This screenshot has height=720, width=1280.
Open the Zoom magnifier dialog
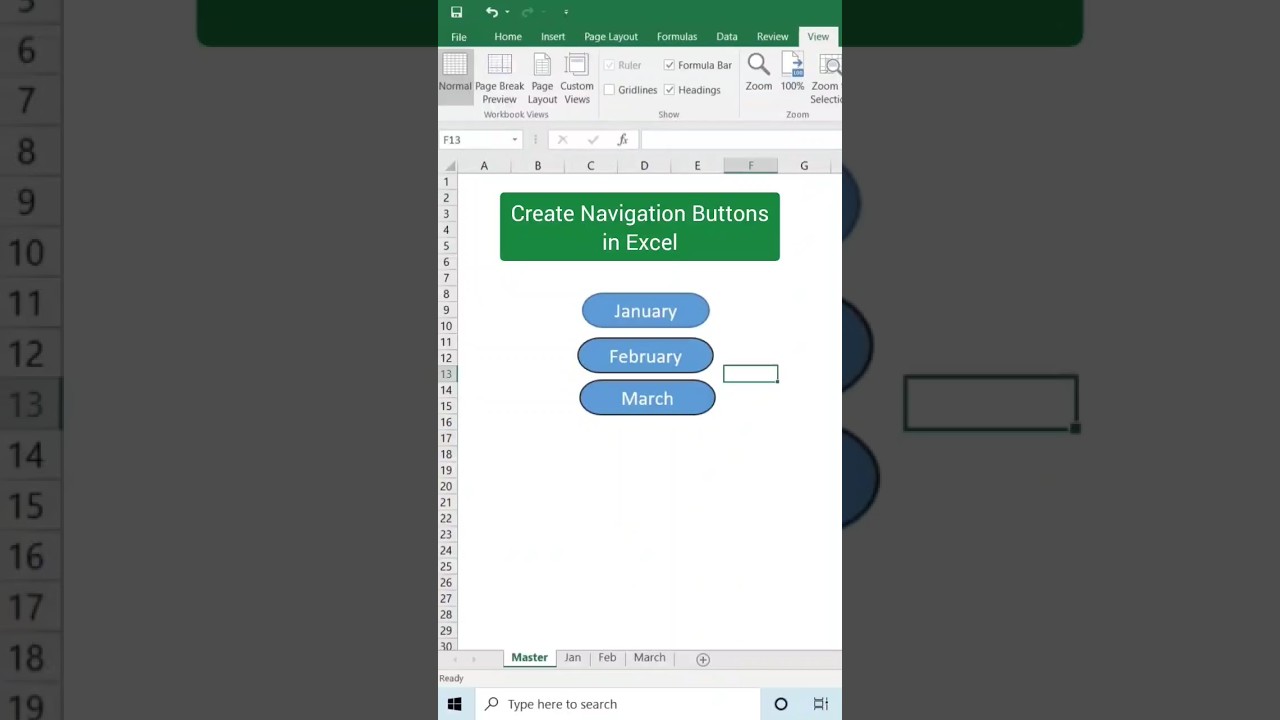tap(759, 72)
